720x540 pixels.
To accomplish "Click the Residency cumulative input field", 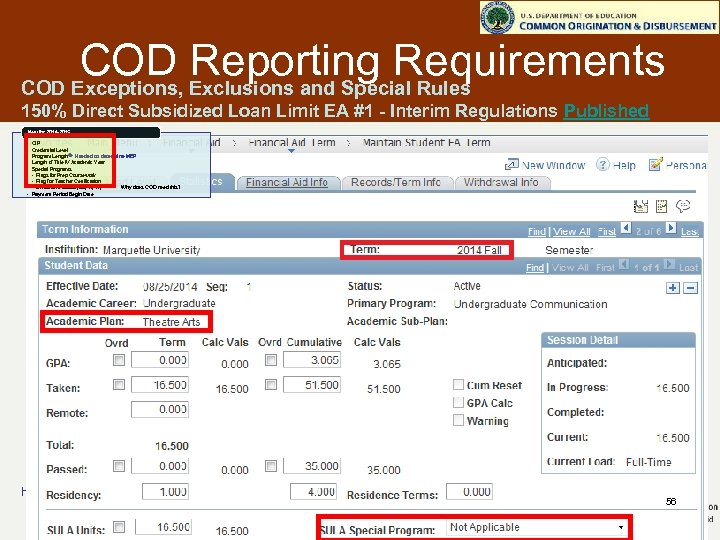I will [313, 492].
